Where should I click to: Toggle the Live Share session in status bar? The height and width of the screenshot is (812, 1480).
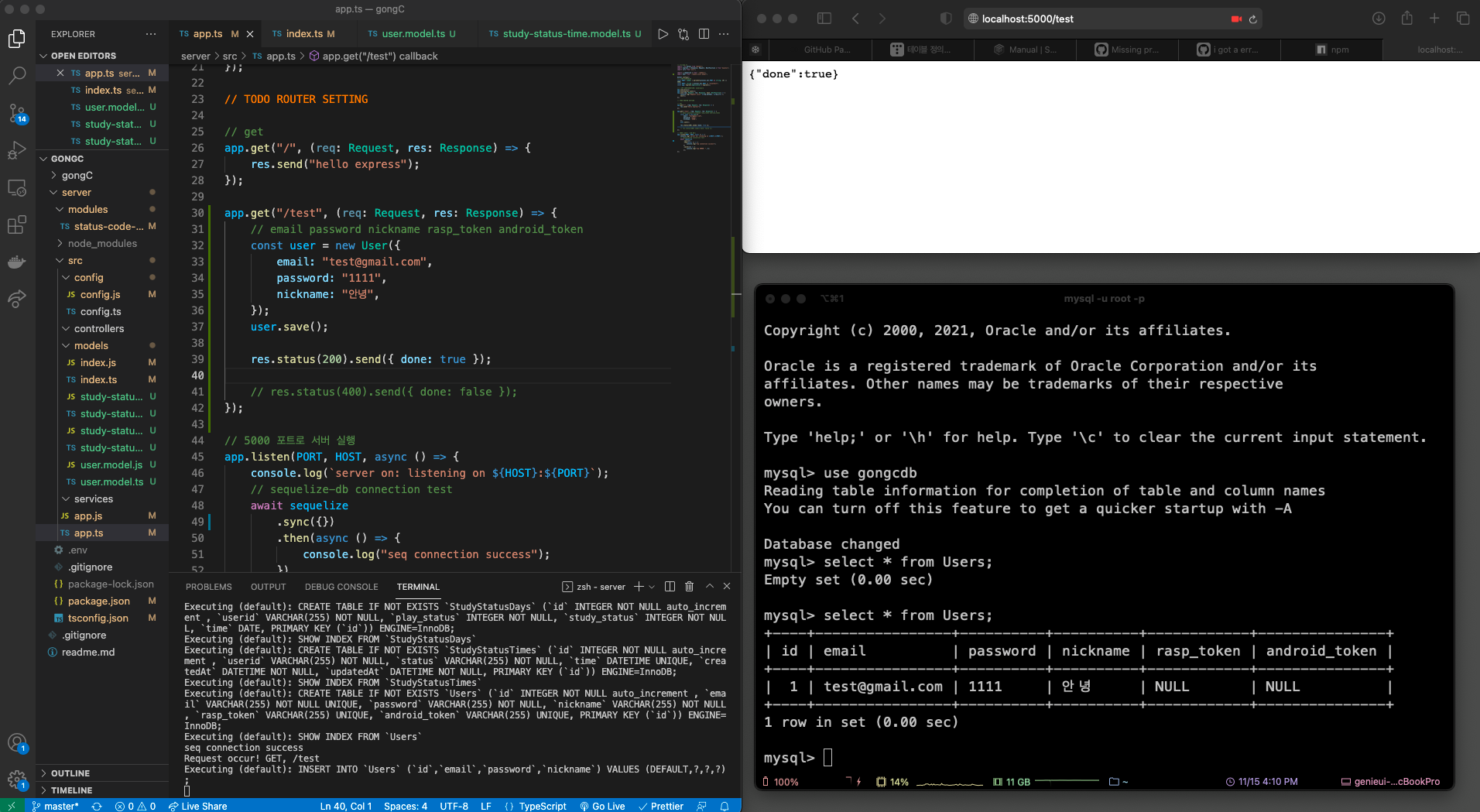click(197, 806)
